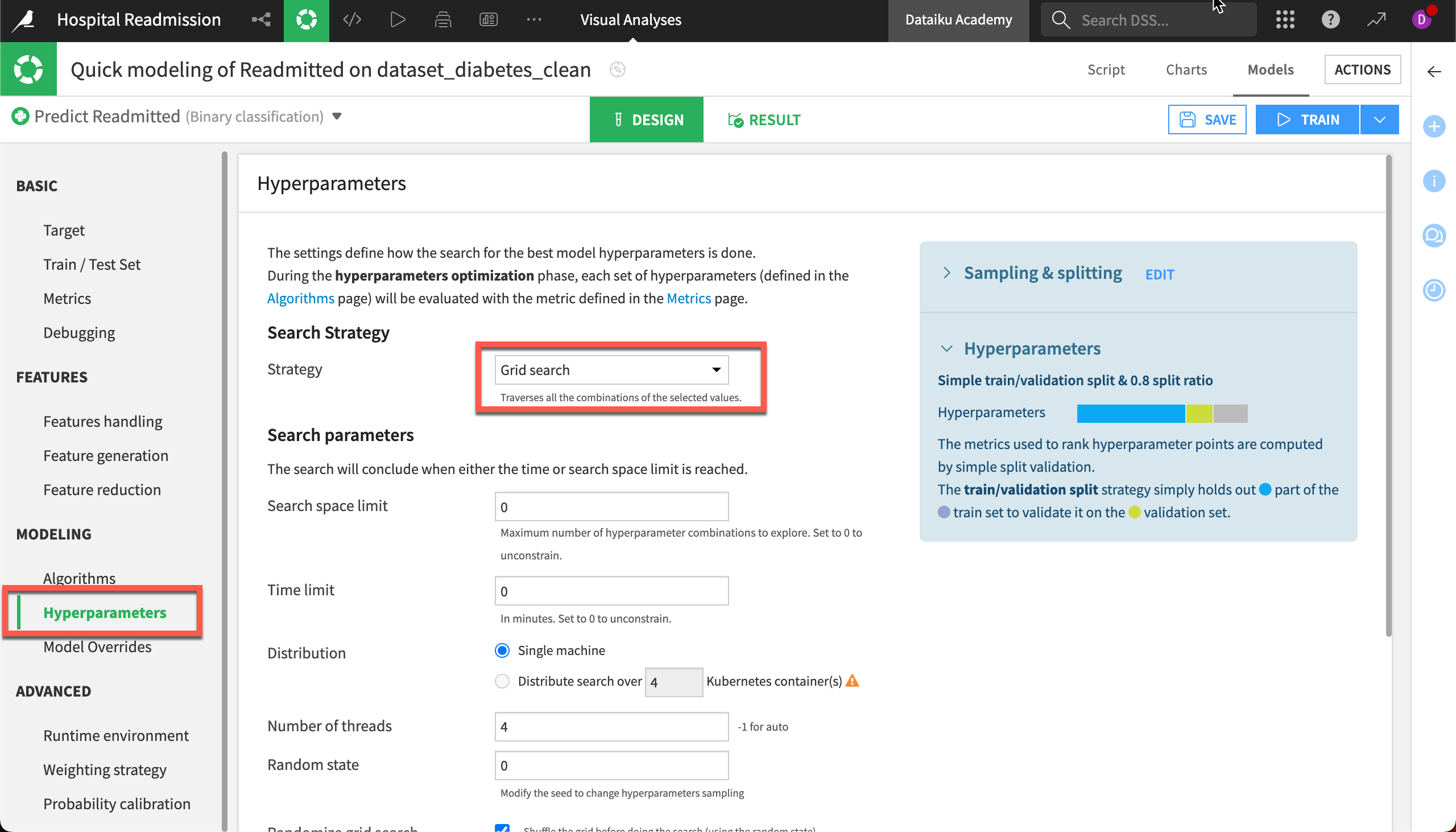Click the Search space limit field
The image size is (1456, 832).
point(611,507)
